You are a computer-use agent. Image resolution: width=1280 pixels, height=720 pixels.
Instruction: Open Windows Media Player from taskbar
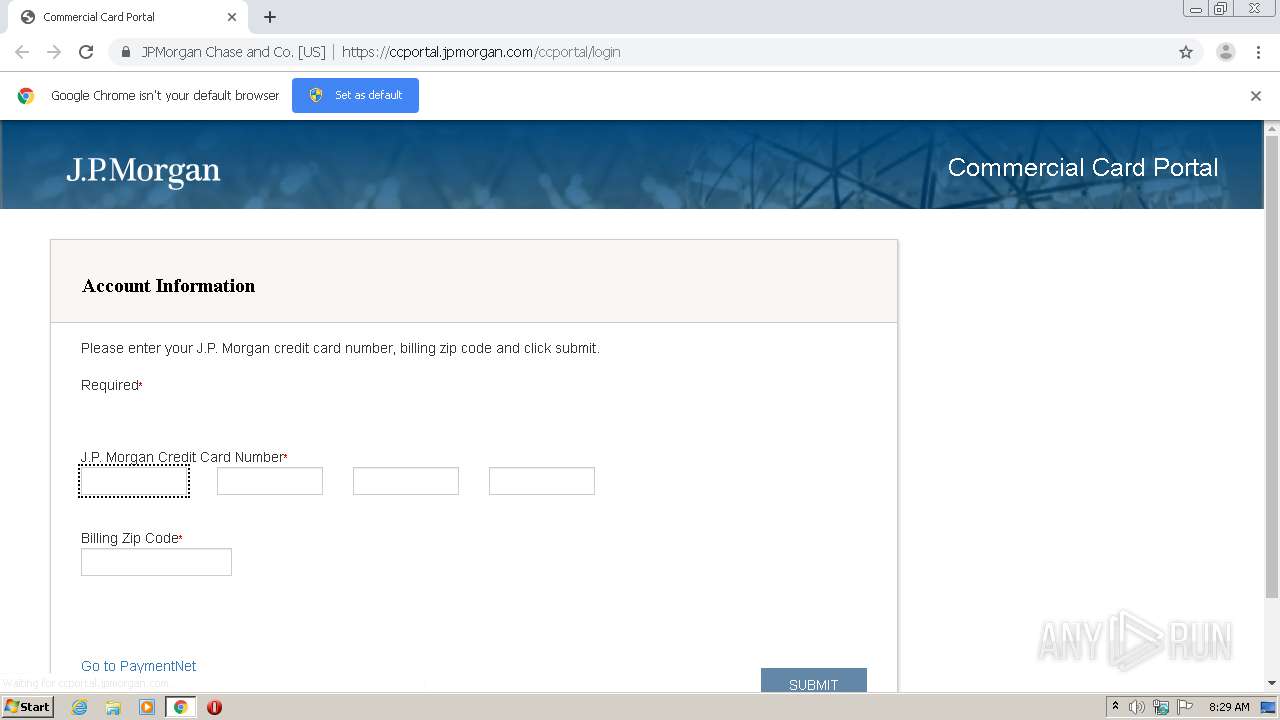(147, 707)
